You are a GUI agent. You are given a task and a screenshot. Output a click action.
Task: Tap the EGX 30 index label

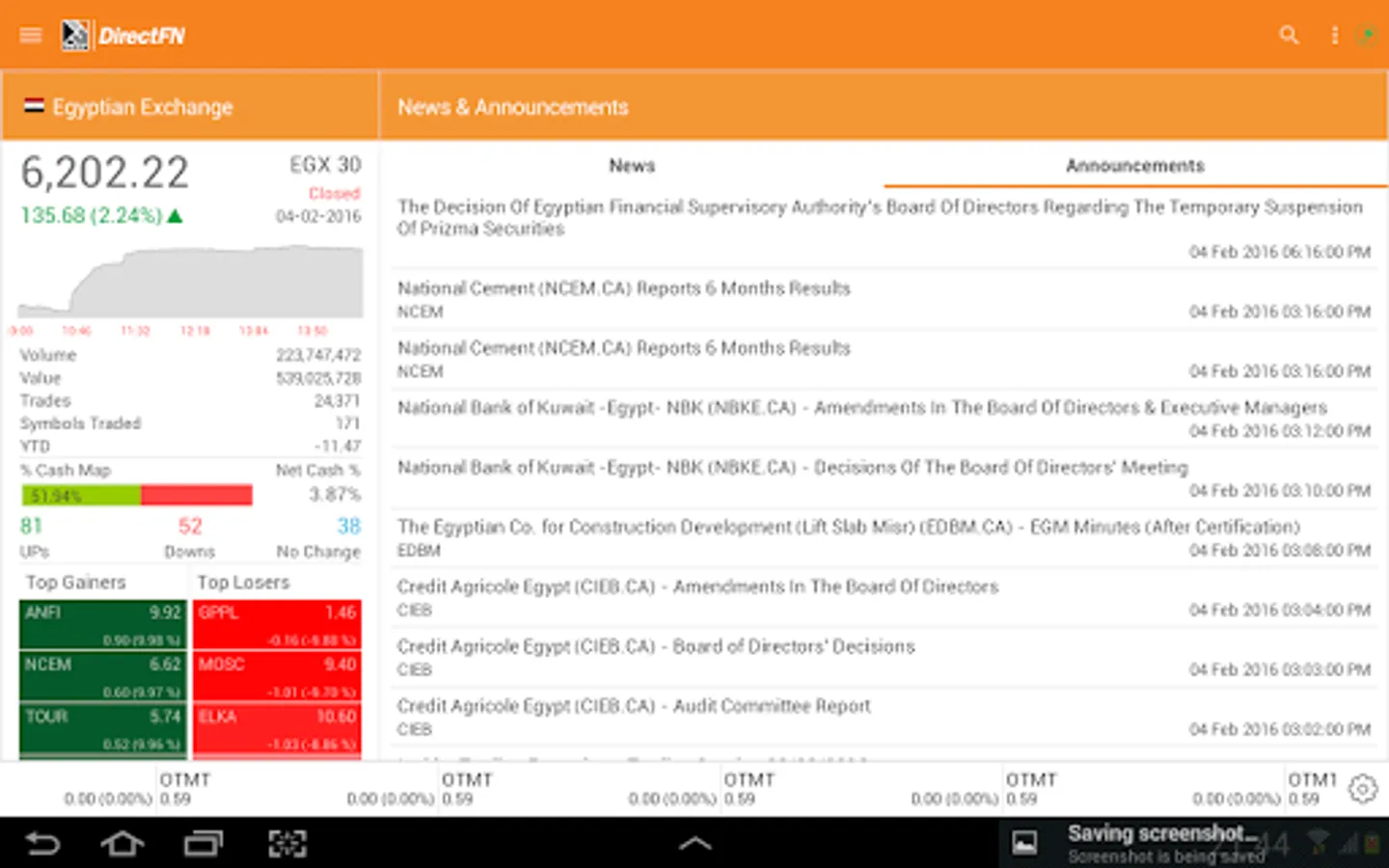click(325, 165)
